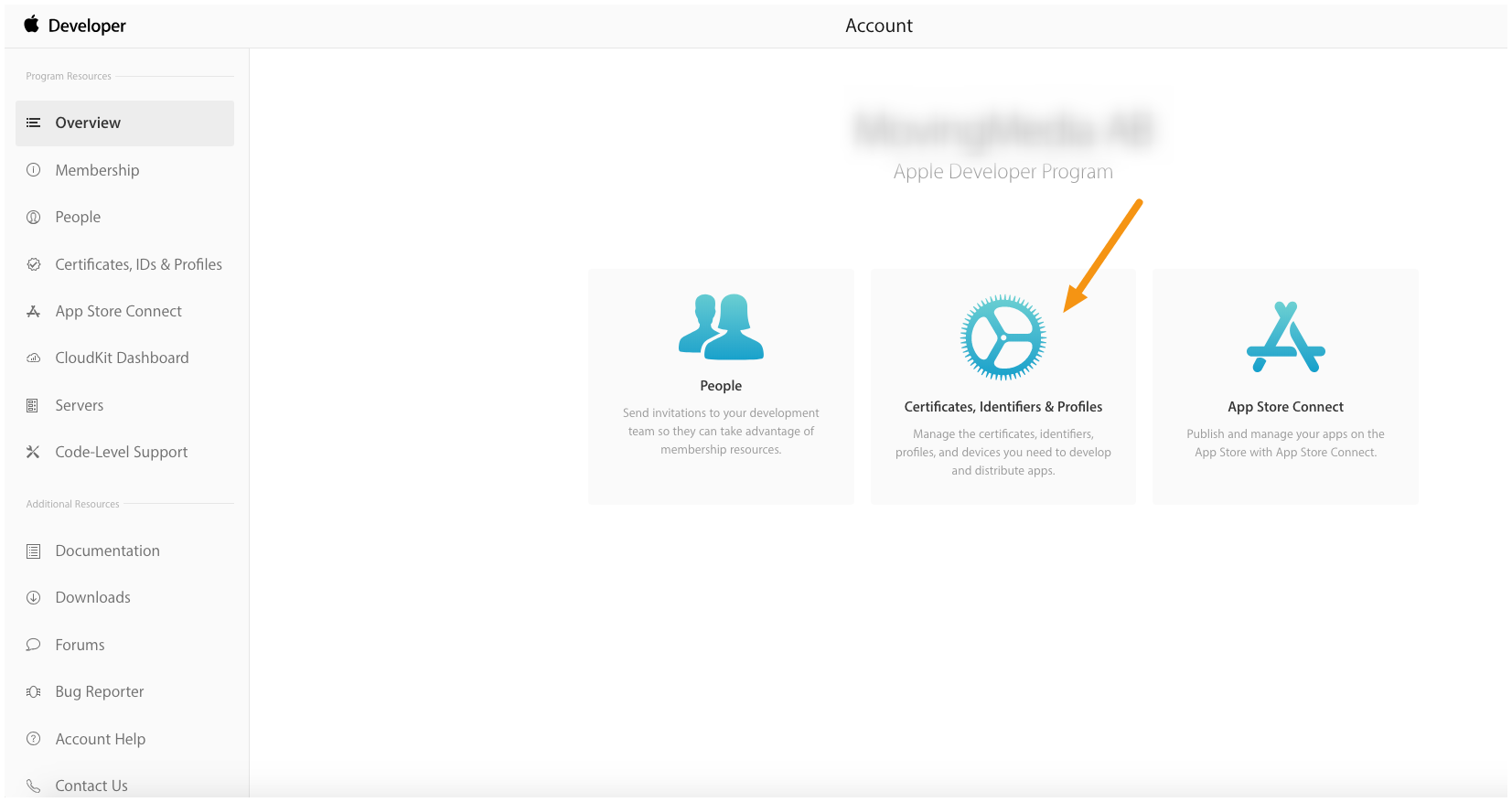This screenshot has width=1512, height=802.
Task: Click 'Manage the certificates, identifiers' description
Action: point(1003,453)
